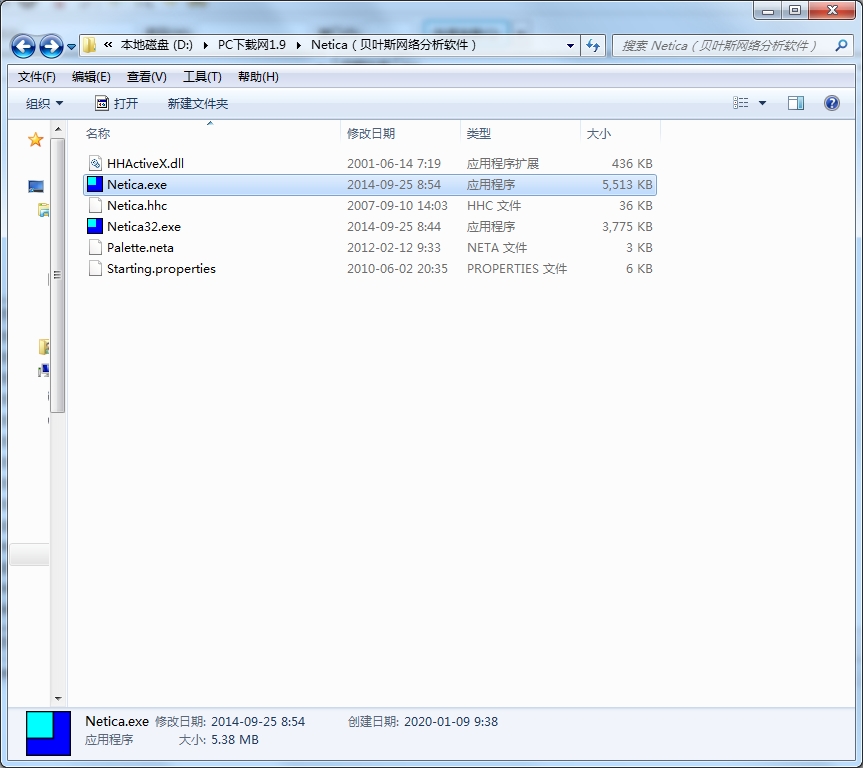
Task: Sort by 大小 column header
Action: coord(620,133)
